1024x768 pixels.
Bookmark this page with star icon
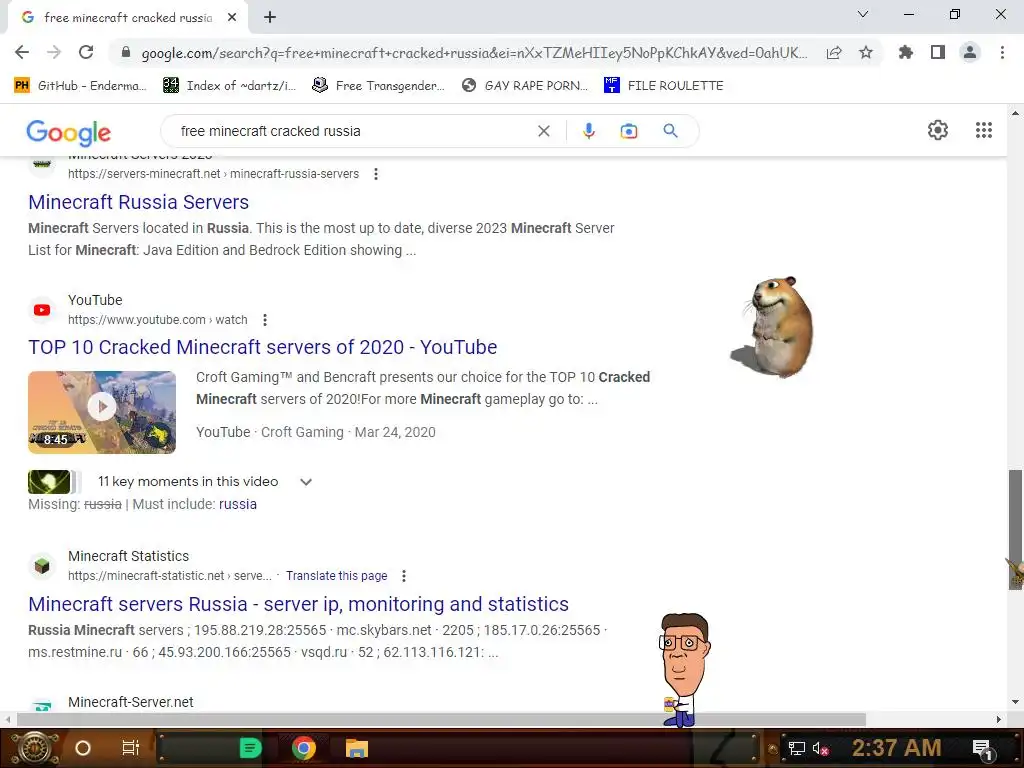click(x=866, y=52)
